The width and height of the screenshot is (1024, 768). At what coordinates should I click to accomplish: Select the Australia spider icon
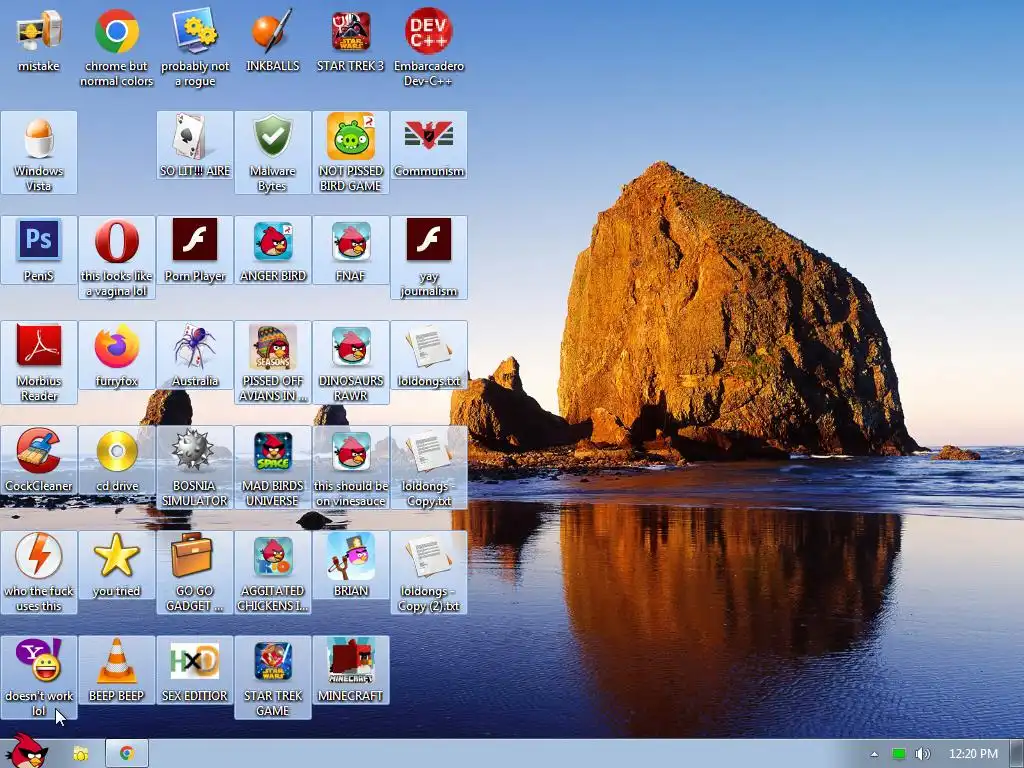(195, 345)
